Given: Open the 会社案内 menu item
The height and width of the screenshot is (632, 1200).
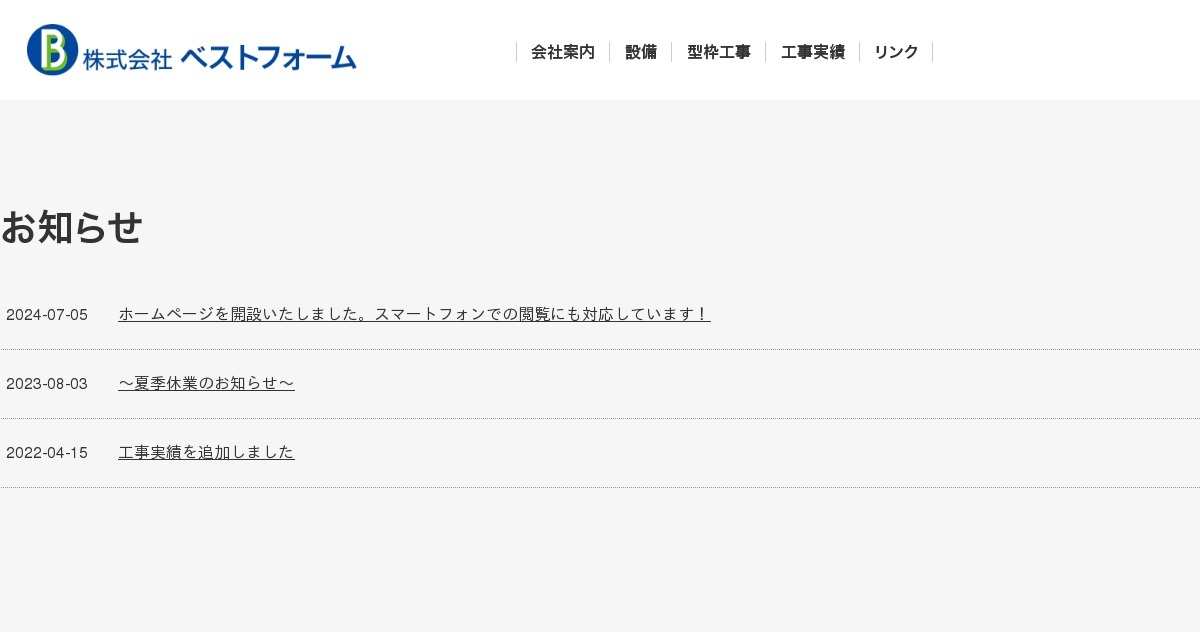Looking at the screenshot, I should (x=563, y=52).
